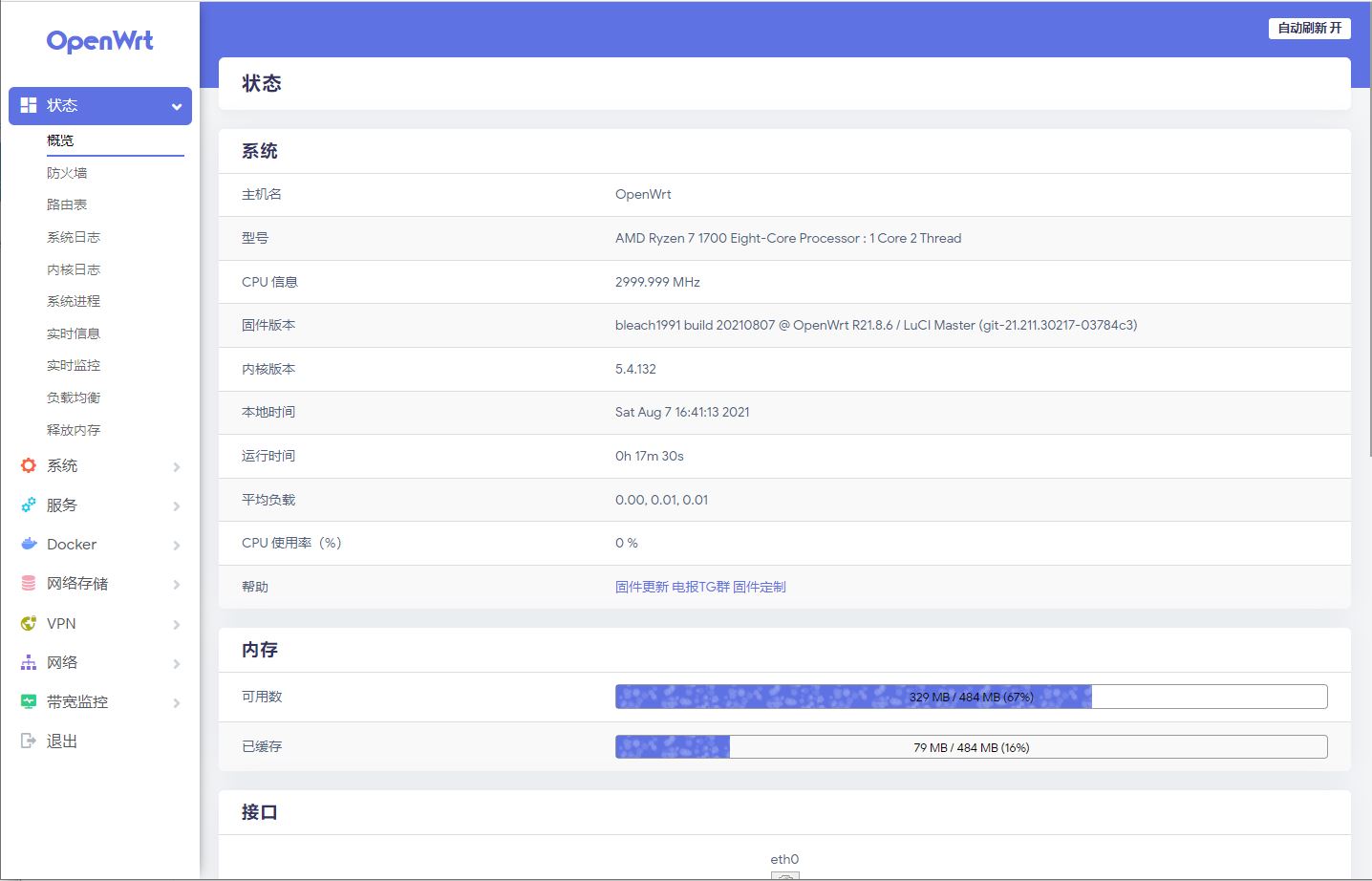Collapse the 状态 menu chevron
The width and height of the screenshot is (1372, 881).
(177, 107)
